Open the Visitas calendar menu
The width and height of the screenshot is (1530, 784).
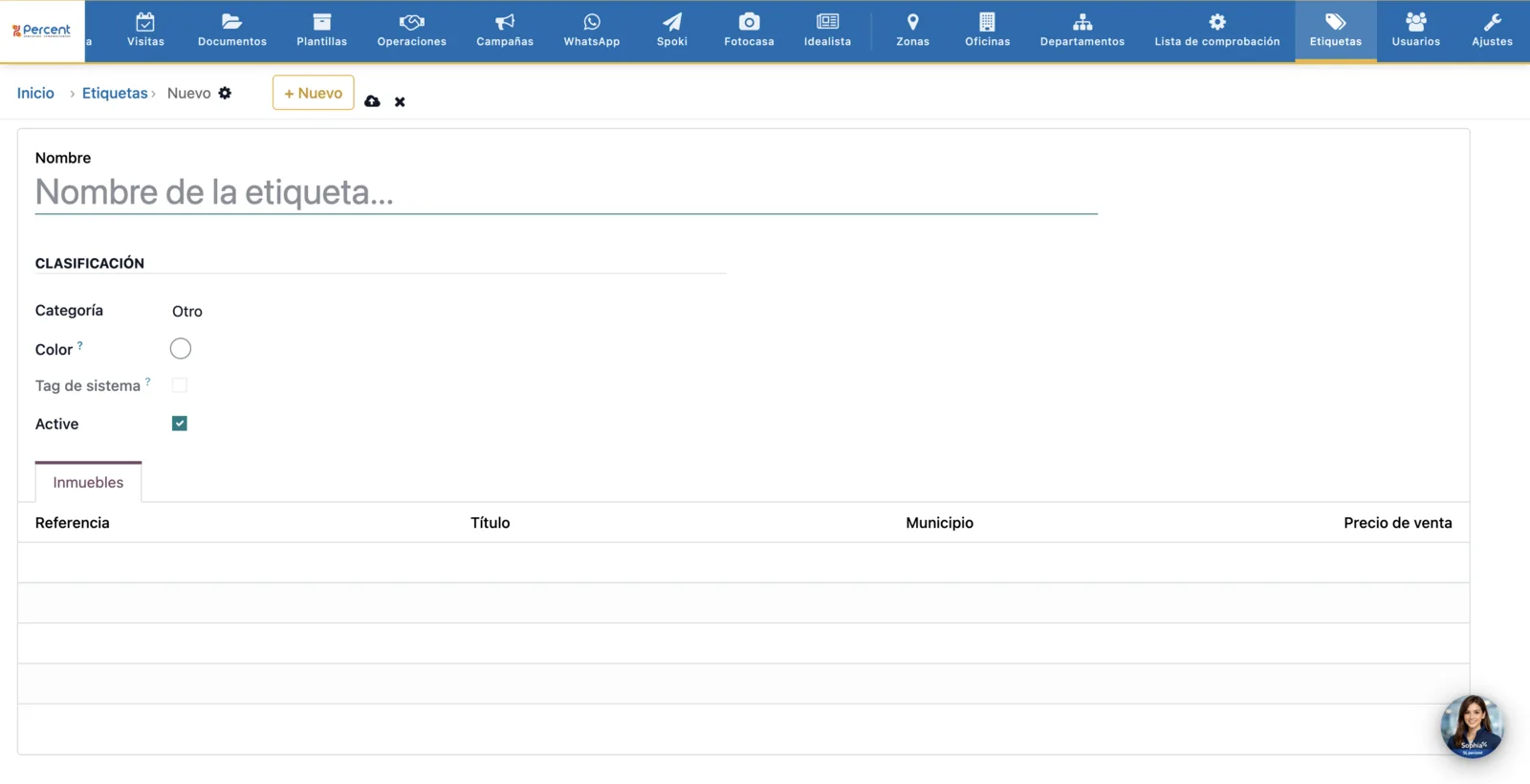point(145,31)
